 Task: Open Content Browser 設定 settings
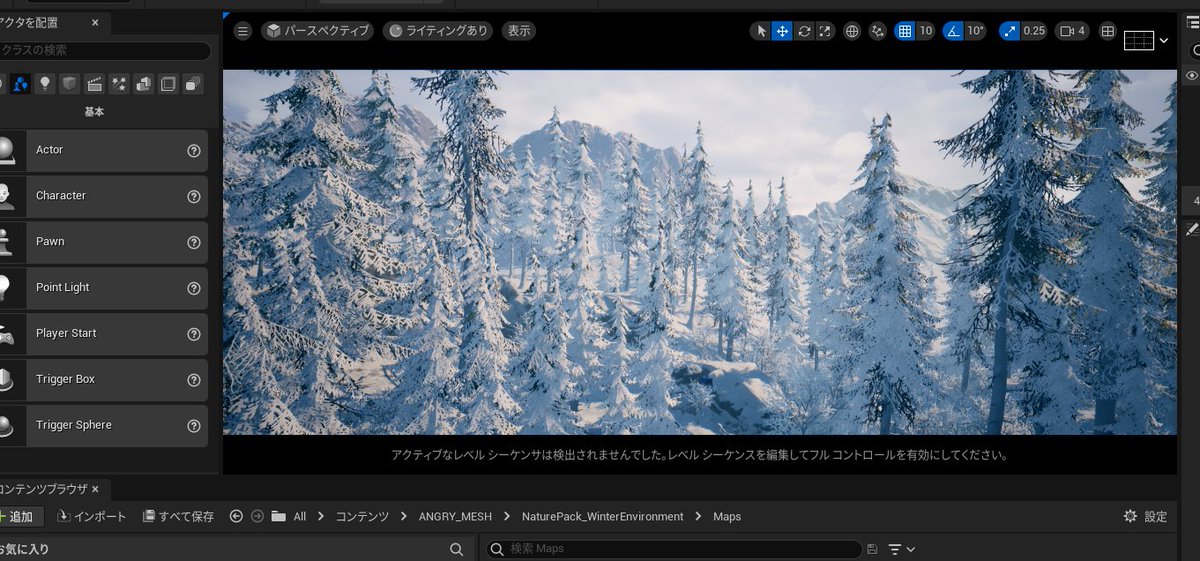(1145, 517)
